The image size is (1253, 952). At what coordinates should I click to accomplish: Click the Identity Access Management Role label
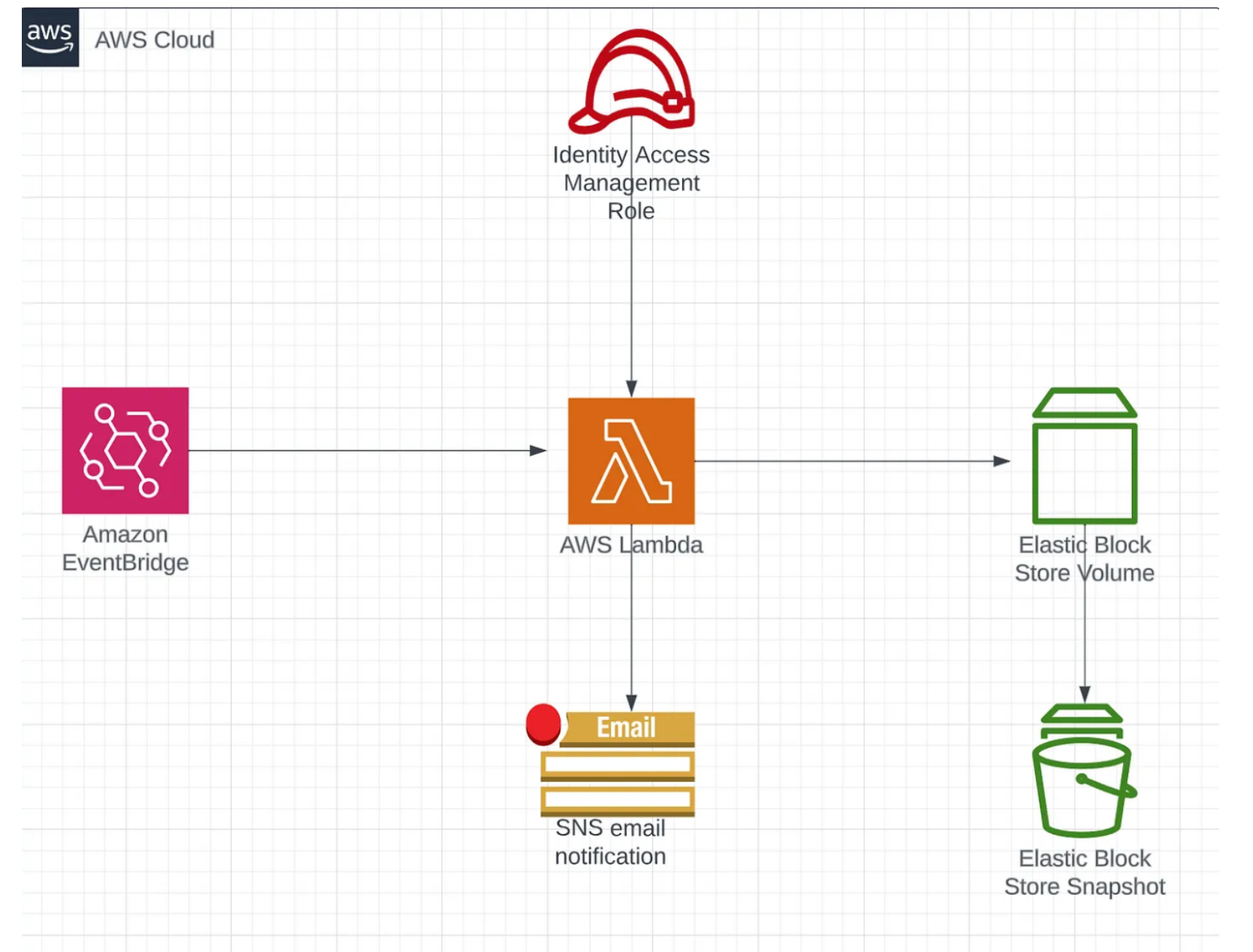click(x=631, y=183)
